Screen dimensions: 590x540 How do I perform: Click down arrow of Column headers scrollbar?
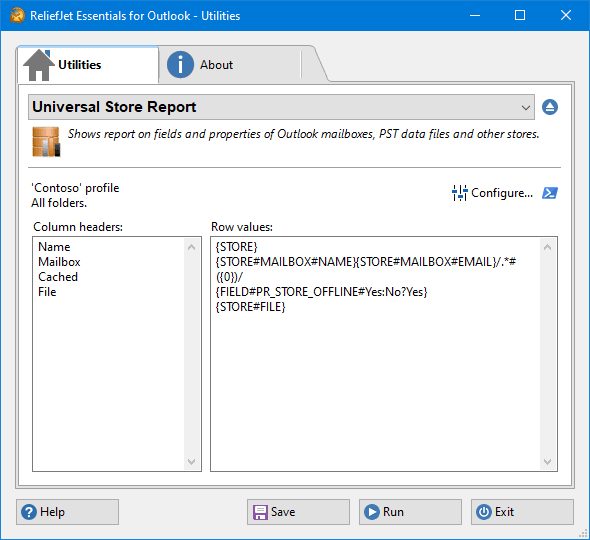(x=192, y=462)
